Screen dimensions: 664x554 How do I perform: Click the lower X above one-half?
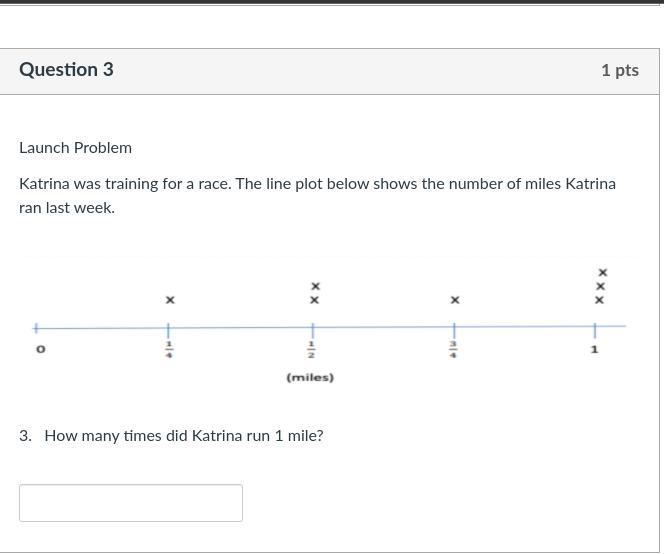pyautogui.click(x=315, y=300)
